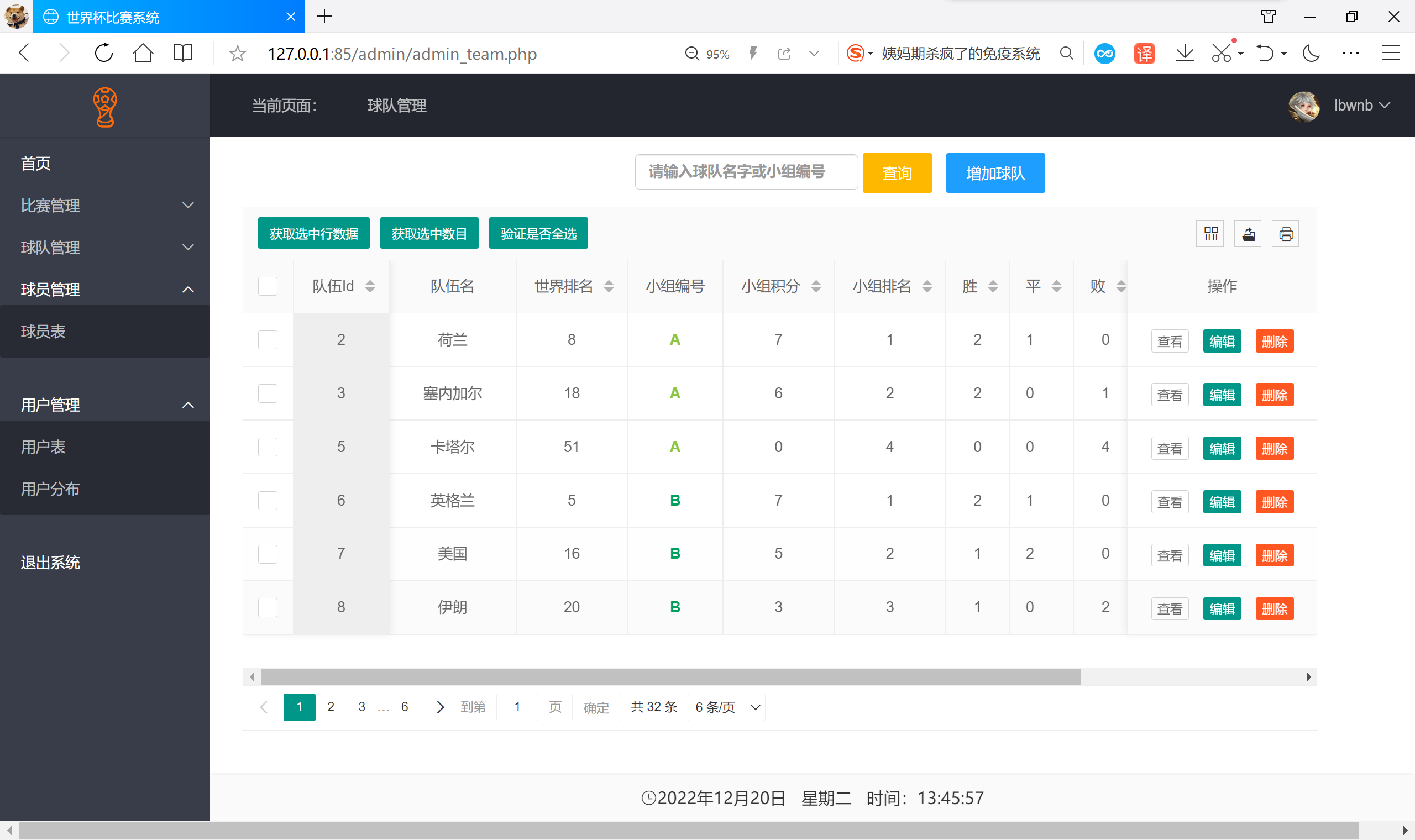Check the row for 塞内加尔
This screenshot has height=840, width=1415.
tap(268, 393)
